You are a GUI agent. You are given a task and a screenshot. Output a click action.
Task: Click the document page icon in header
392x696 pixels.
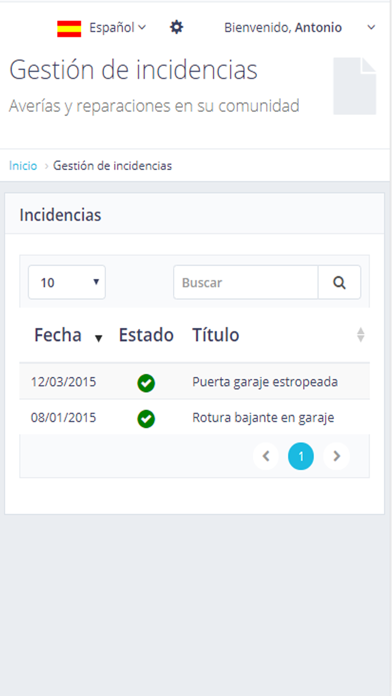pos(355,86)
